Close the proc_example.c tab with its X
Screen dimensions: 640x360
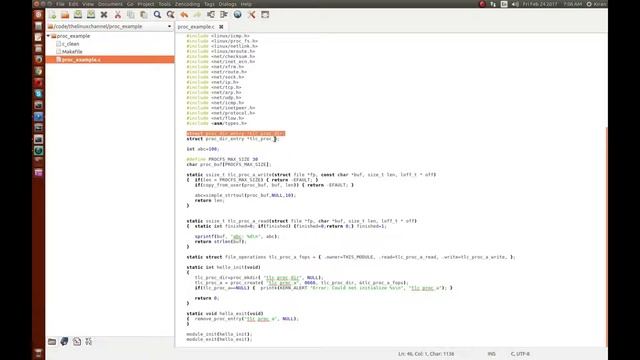point(221,27)
